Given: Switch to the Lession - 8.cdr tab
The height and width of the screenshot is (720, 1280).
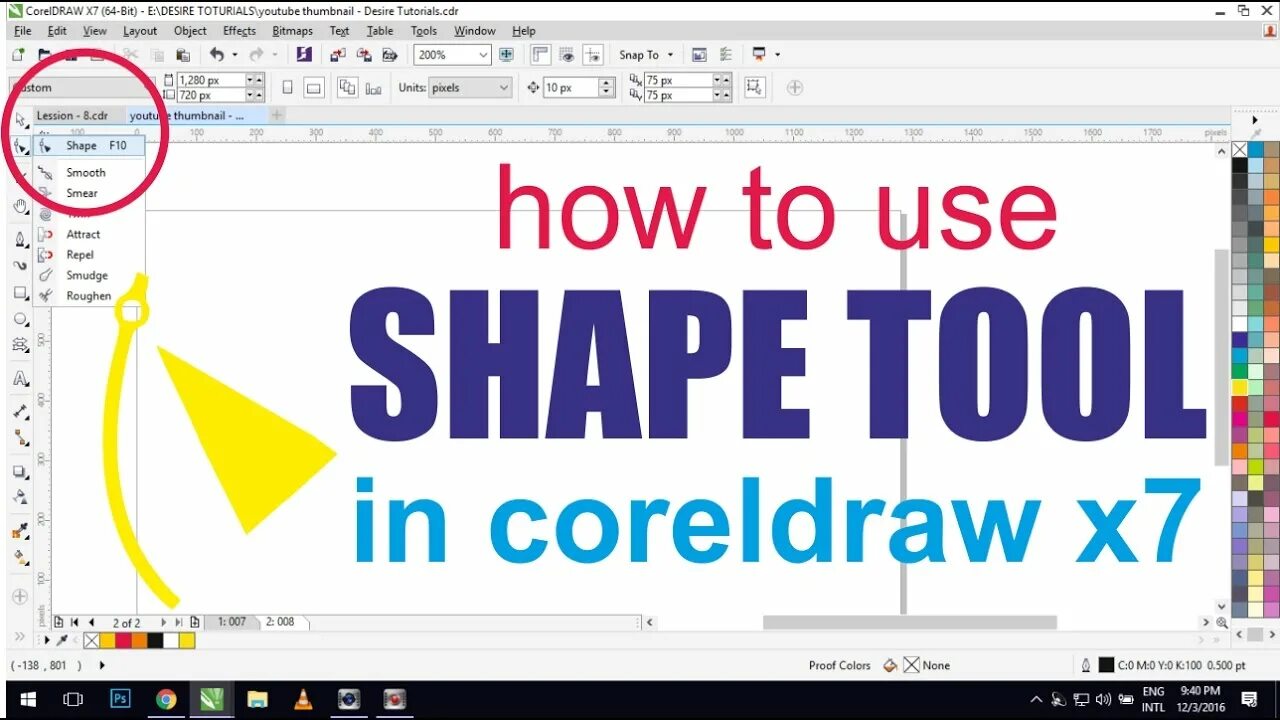Looking at the screenshot, I should (72, 116).
